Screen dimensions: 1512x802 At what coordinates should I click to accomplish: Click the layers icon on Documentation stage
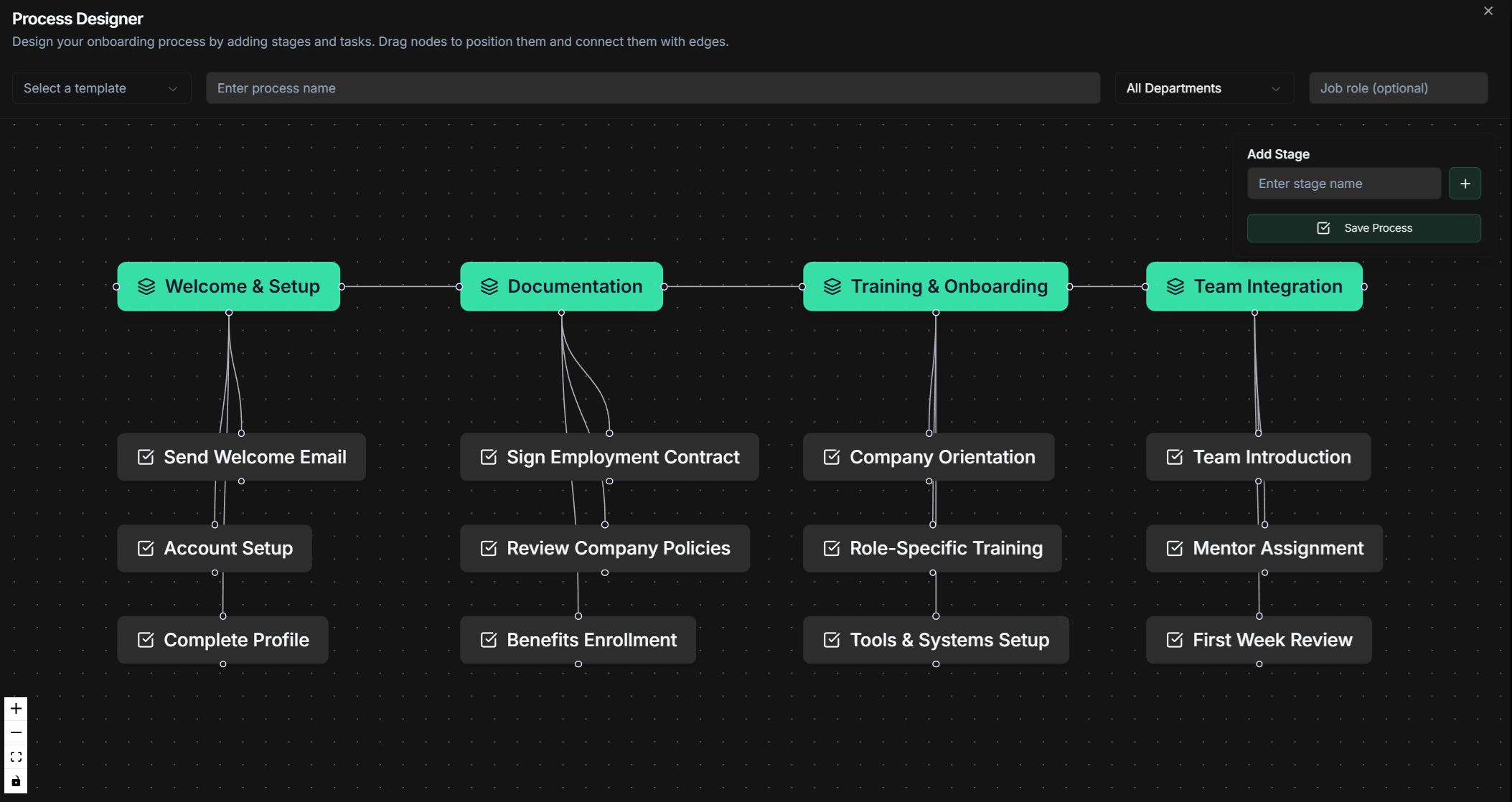[x=489, y=286]
